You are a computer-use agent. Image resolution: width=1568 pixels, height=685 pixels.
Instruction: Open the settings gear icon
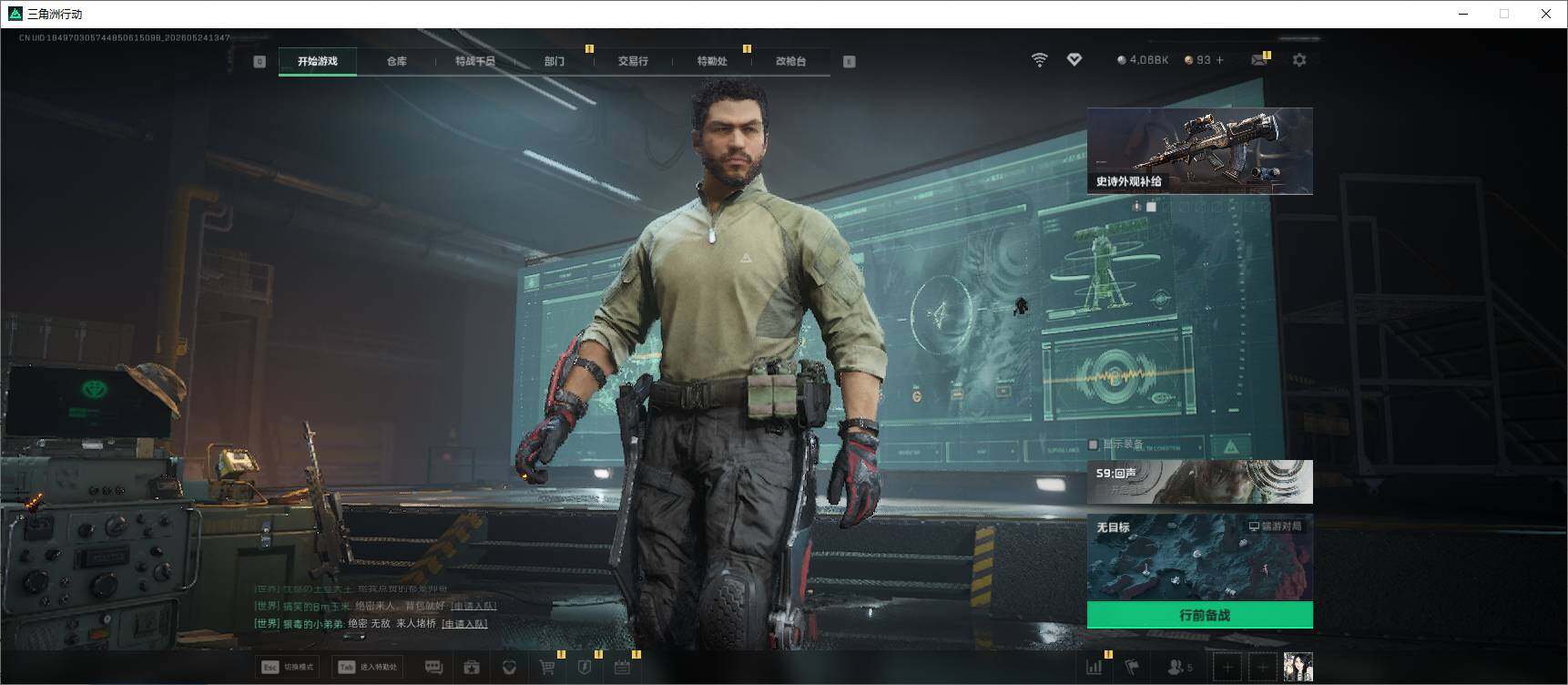1299,60
